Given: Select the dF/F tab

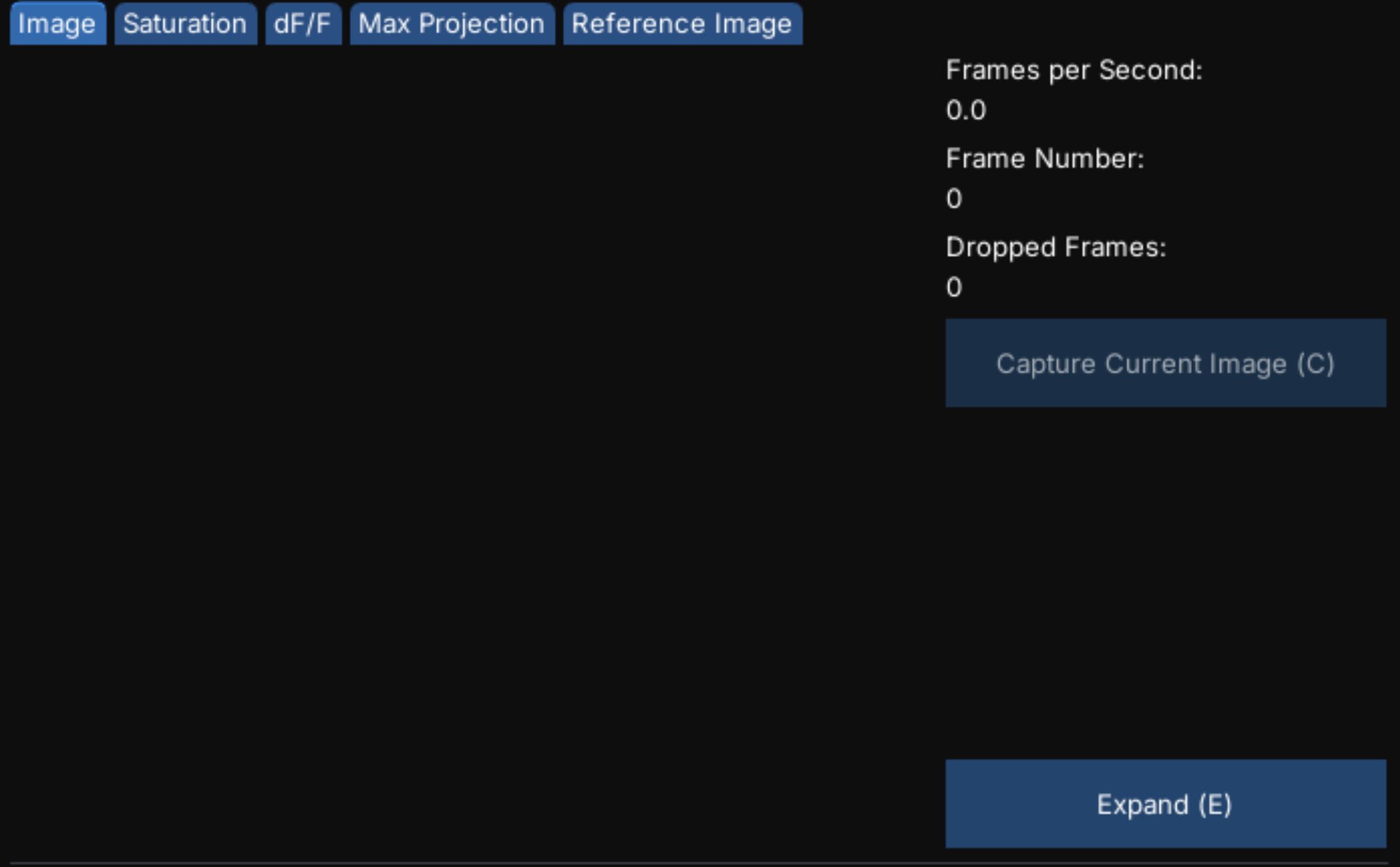Looking at the screenshot, I should [303, 24].
